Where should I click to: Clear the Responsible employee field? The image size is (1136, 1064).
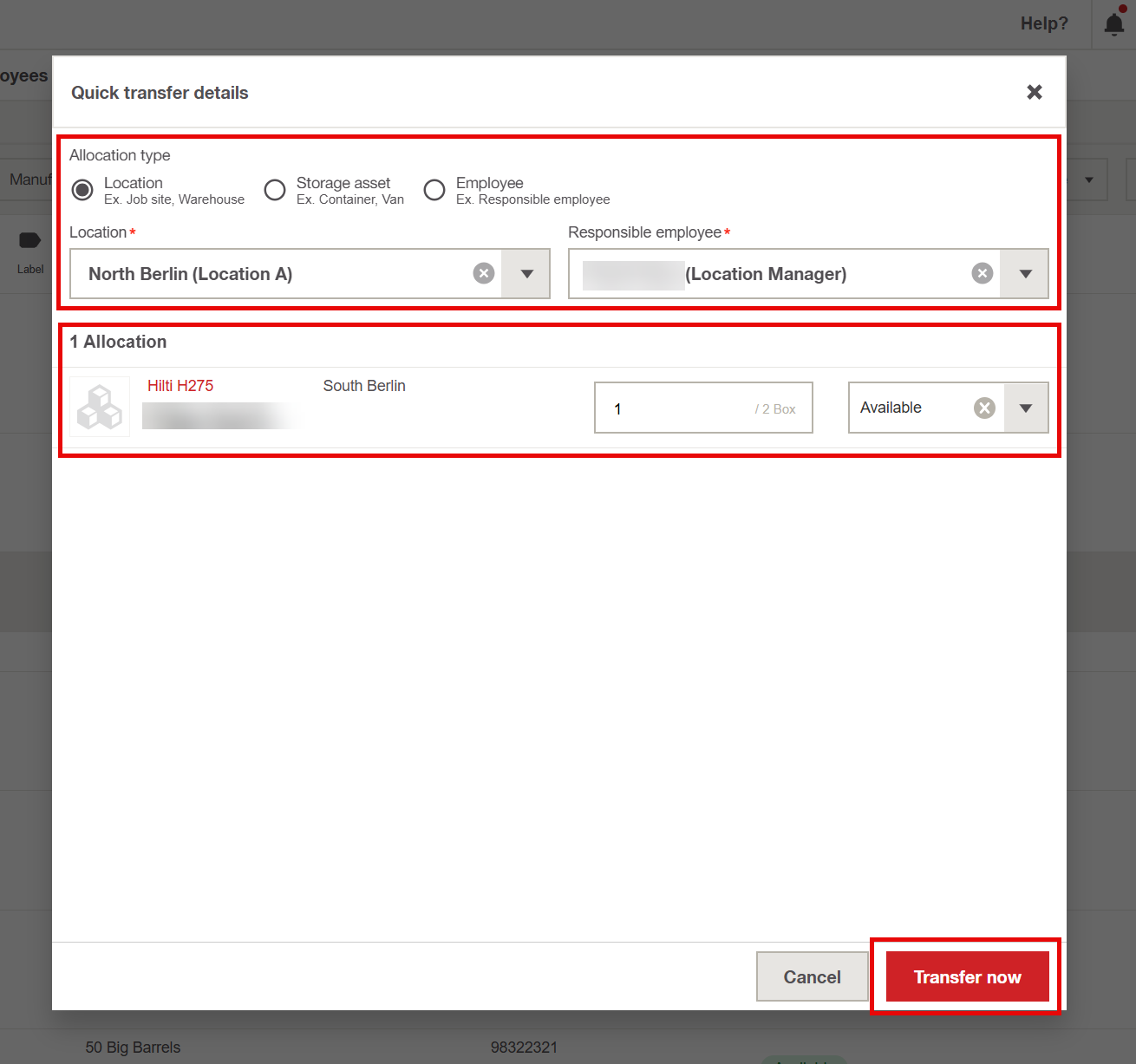[982, 274]
